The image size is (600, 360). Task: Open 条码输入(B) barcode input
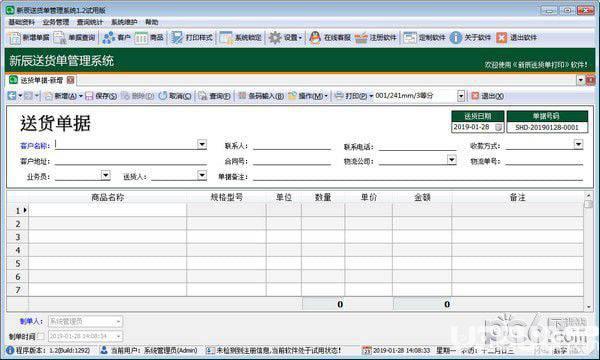point(261,96)
